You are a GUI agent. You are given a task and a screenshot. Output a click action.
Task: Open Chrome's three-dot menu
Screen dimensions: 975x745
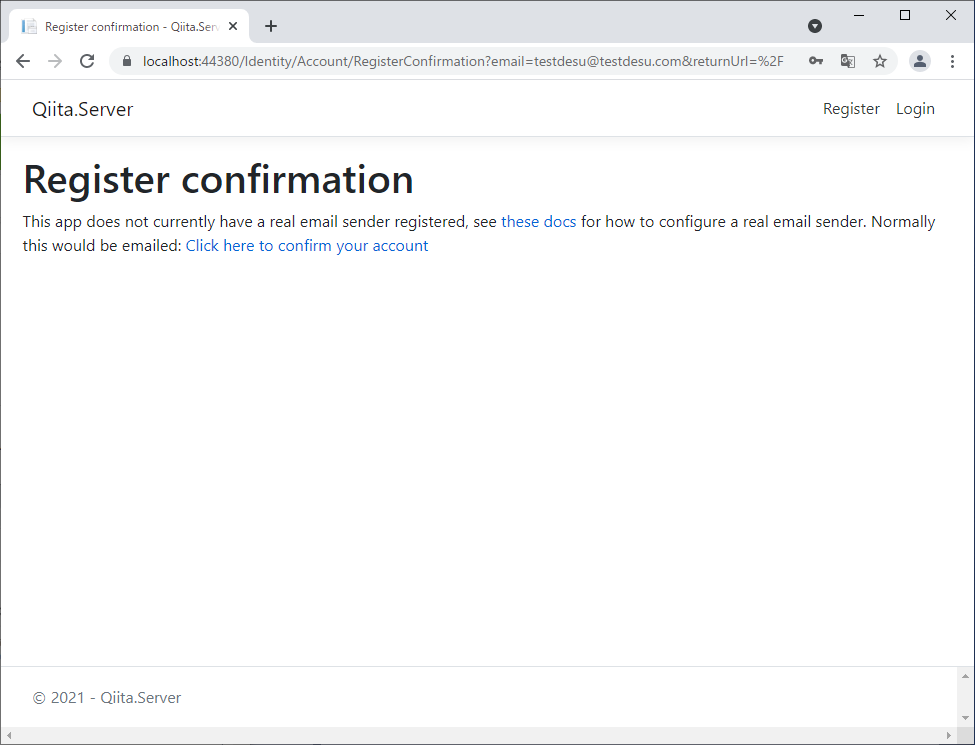pos(952,61)
